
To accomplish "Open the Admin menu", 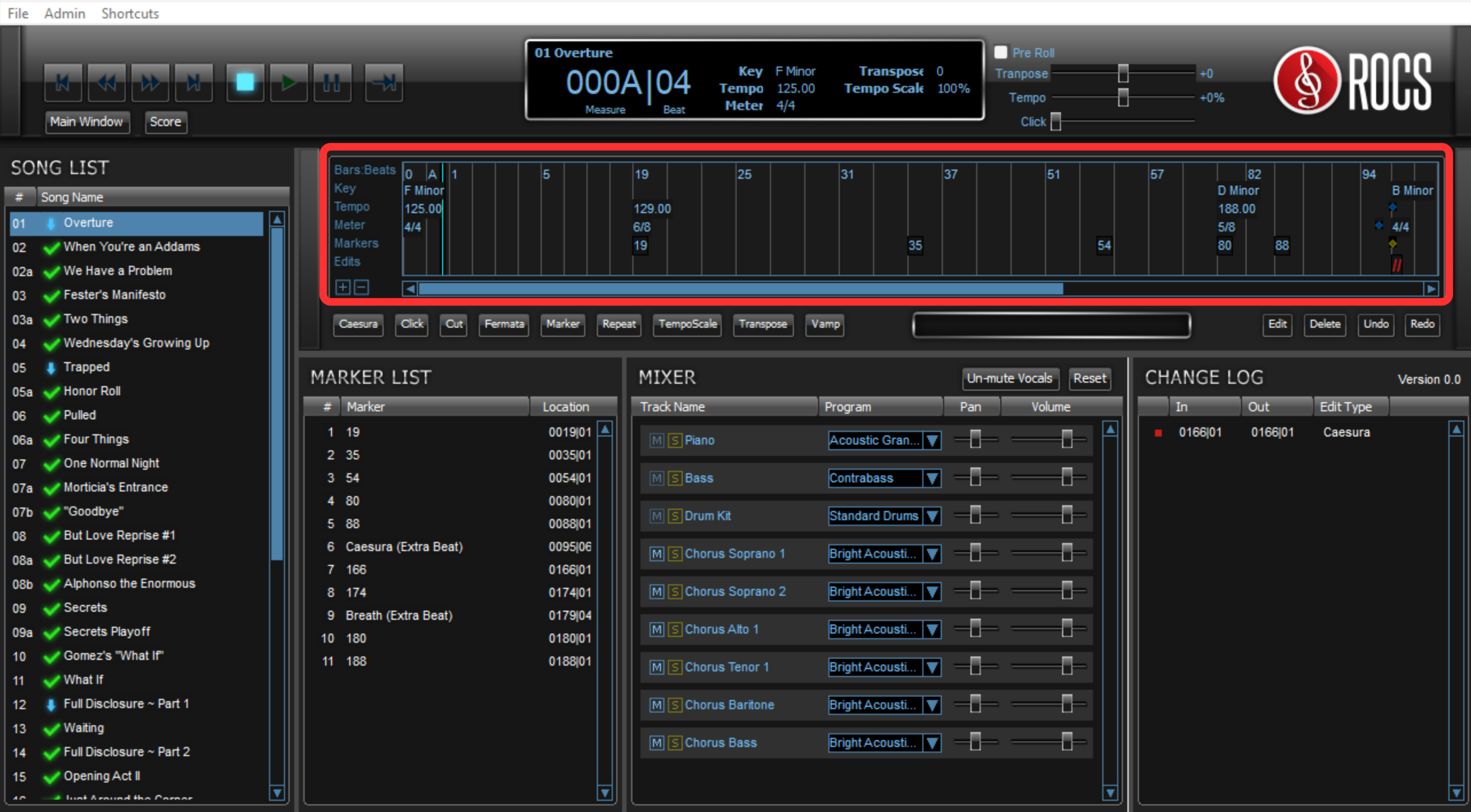I will (x=64, y=13).
